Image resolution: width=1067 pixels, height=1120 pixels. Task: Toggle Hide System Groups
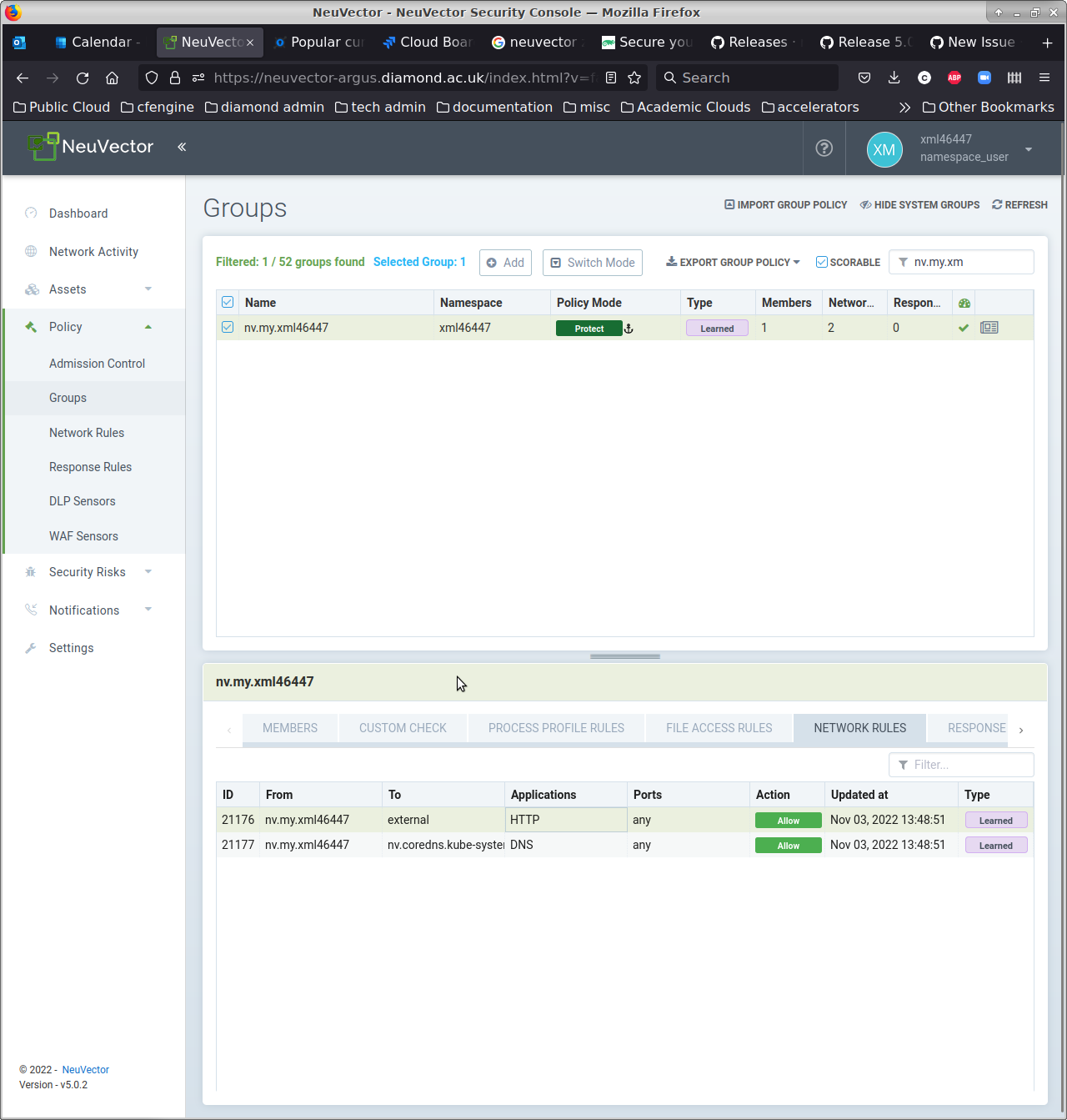coord(919,204)
